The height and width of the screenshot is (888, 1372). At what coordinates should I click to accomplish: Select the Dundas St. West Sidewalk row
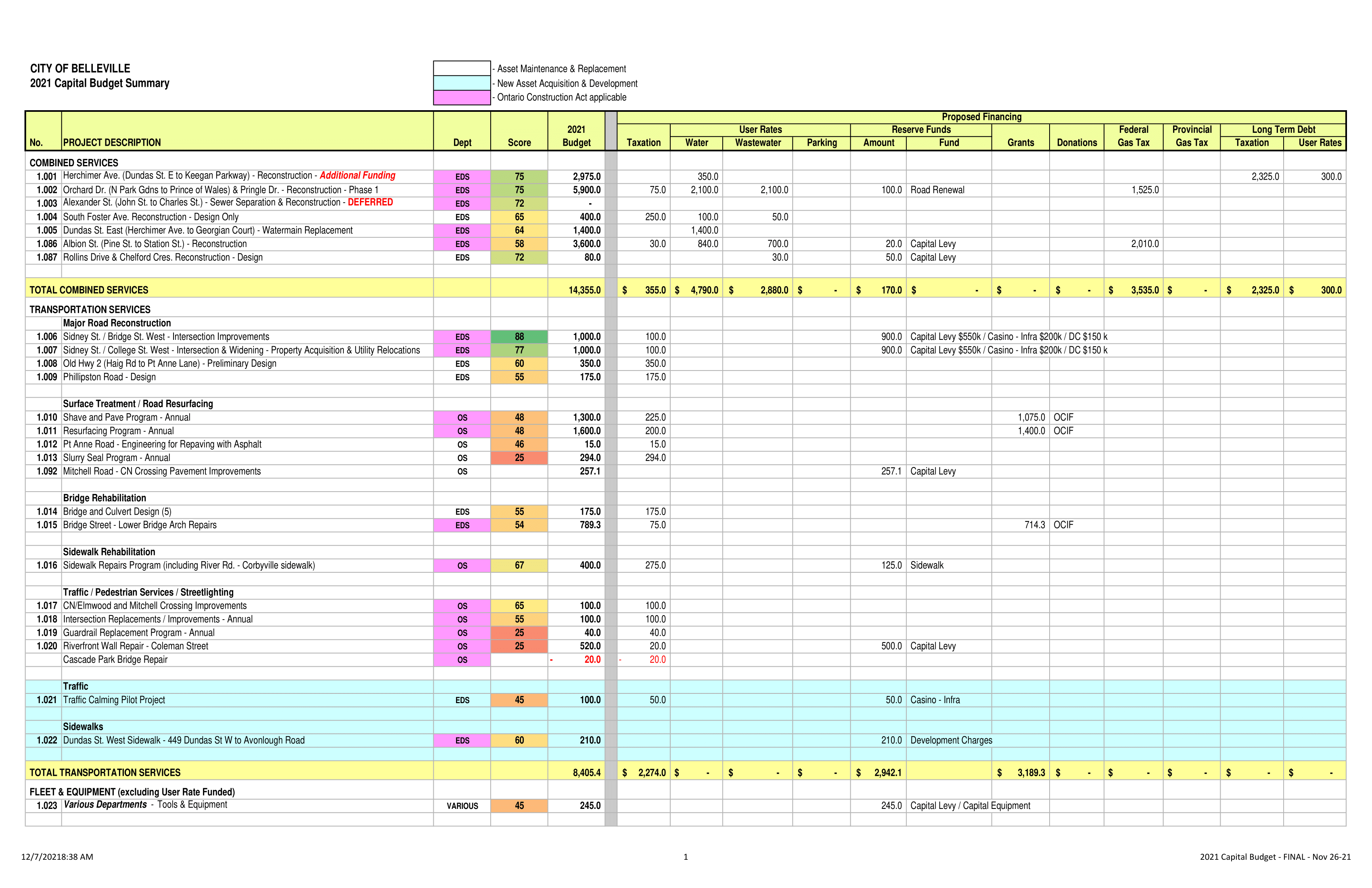(x=184, y=740)
